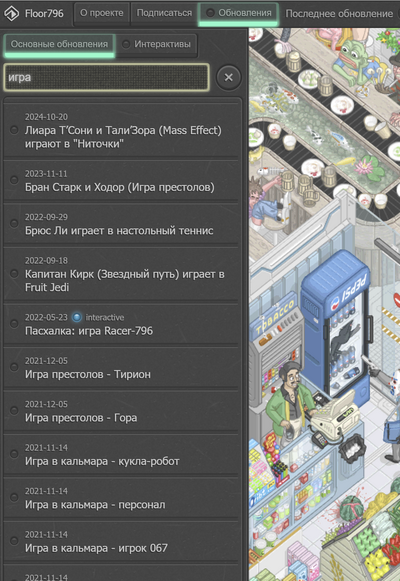
Task: Toggle the indicator on the Обновления tab
Action: tap(210, 13)
